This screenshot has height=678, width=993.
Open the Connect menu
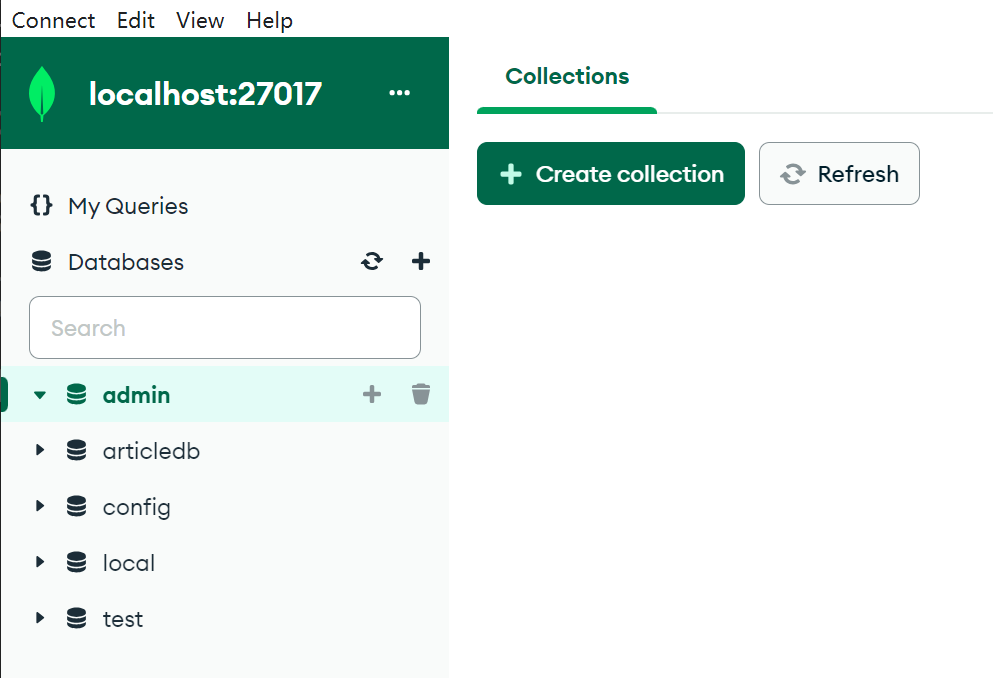pos(53,20)
